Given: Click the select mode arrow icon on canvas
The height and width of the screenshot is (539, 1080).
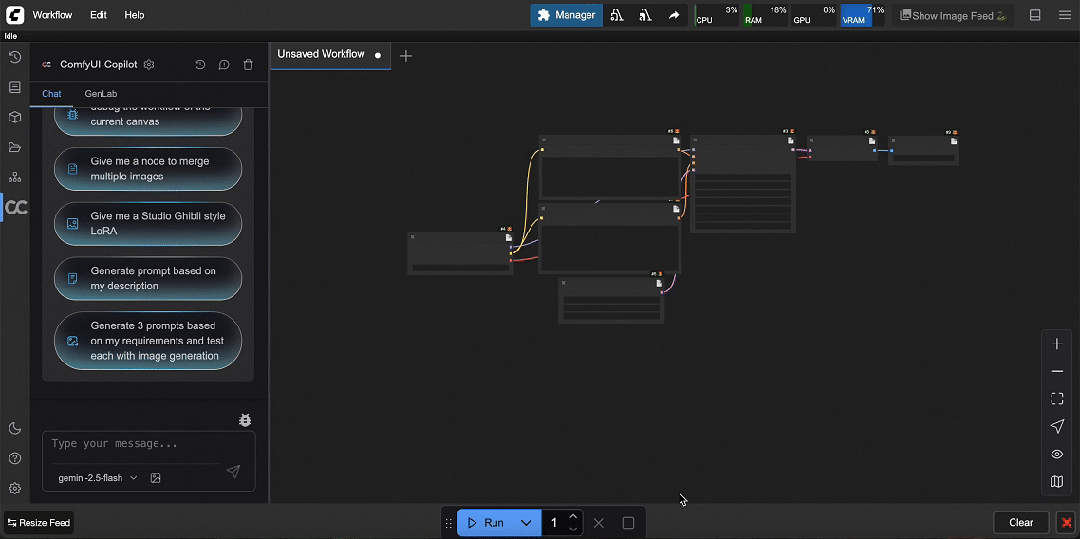Looking at the screenshot, I should (1057, 427).
